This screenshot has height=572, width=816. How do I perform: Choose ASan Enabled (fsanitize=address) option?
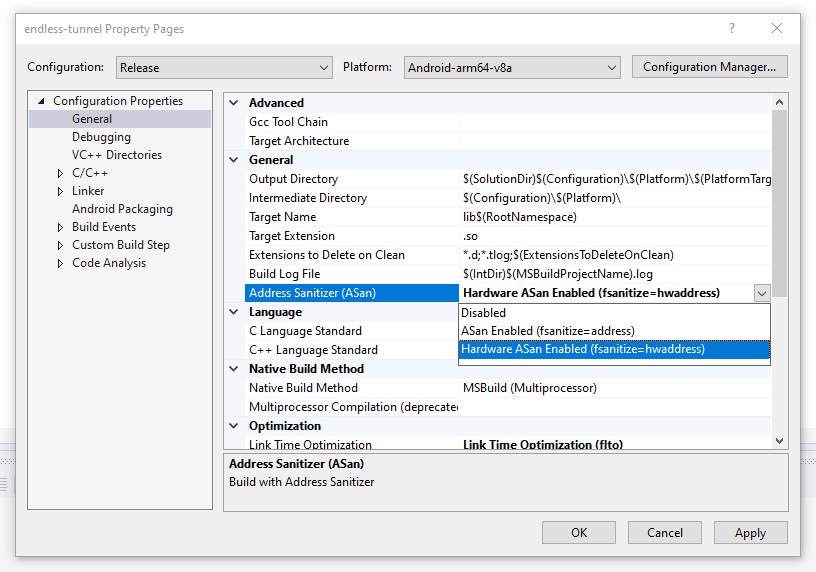[547, 331]
